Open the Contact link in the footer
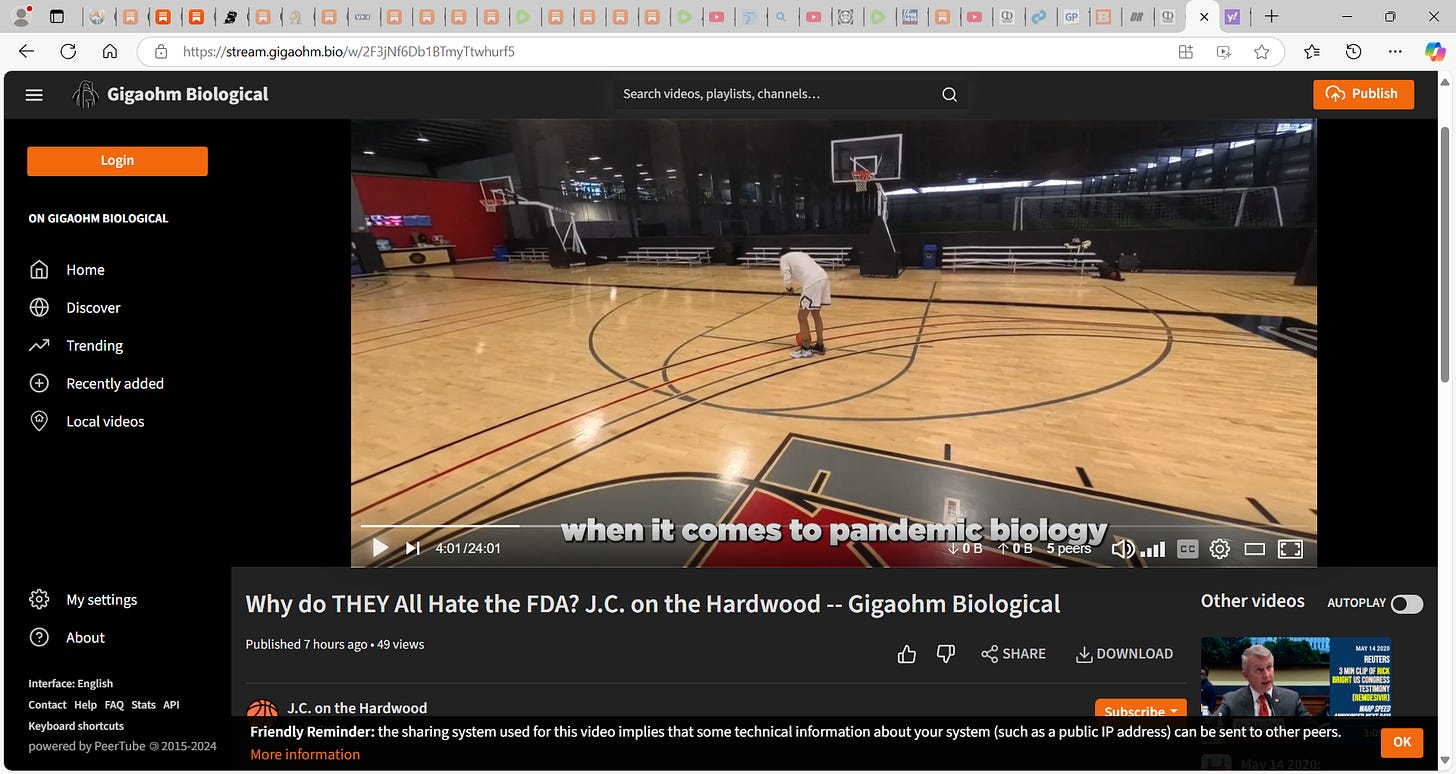This screenshot has height=774, width=1456. click(47, 705)
